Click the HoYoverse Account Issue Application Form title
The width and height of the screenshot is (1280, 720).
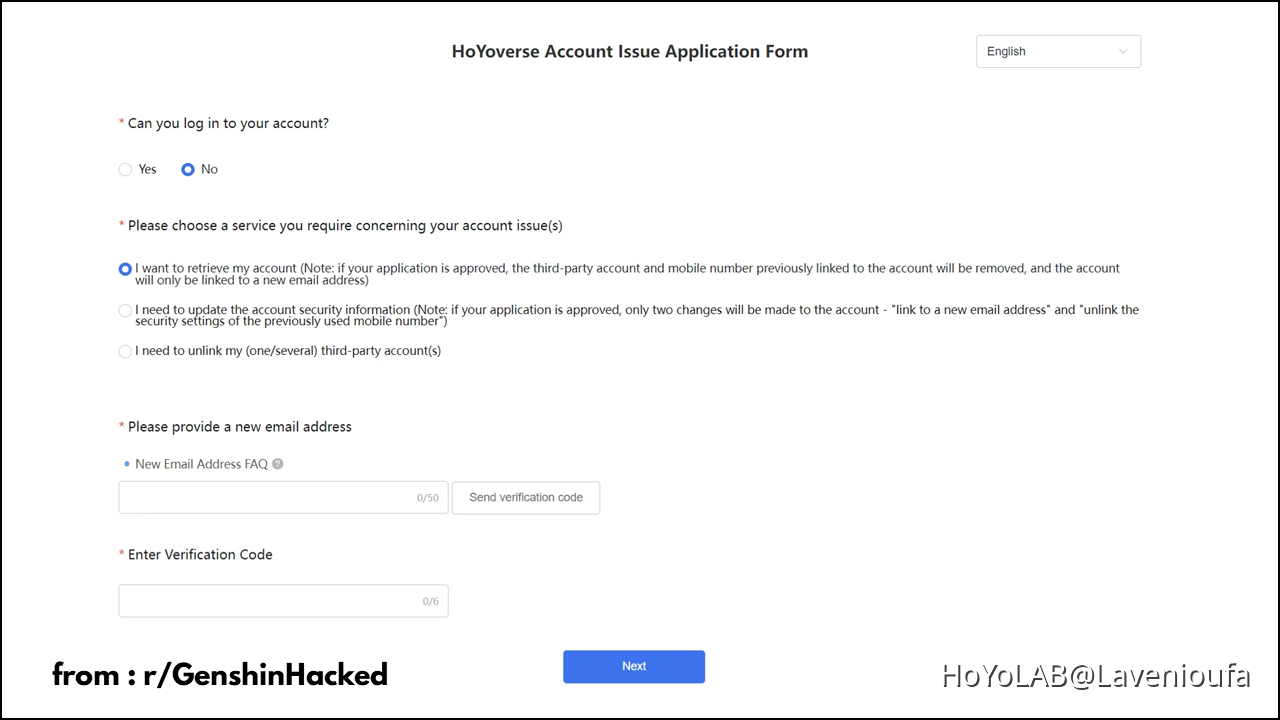tap(629, 51)
